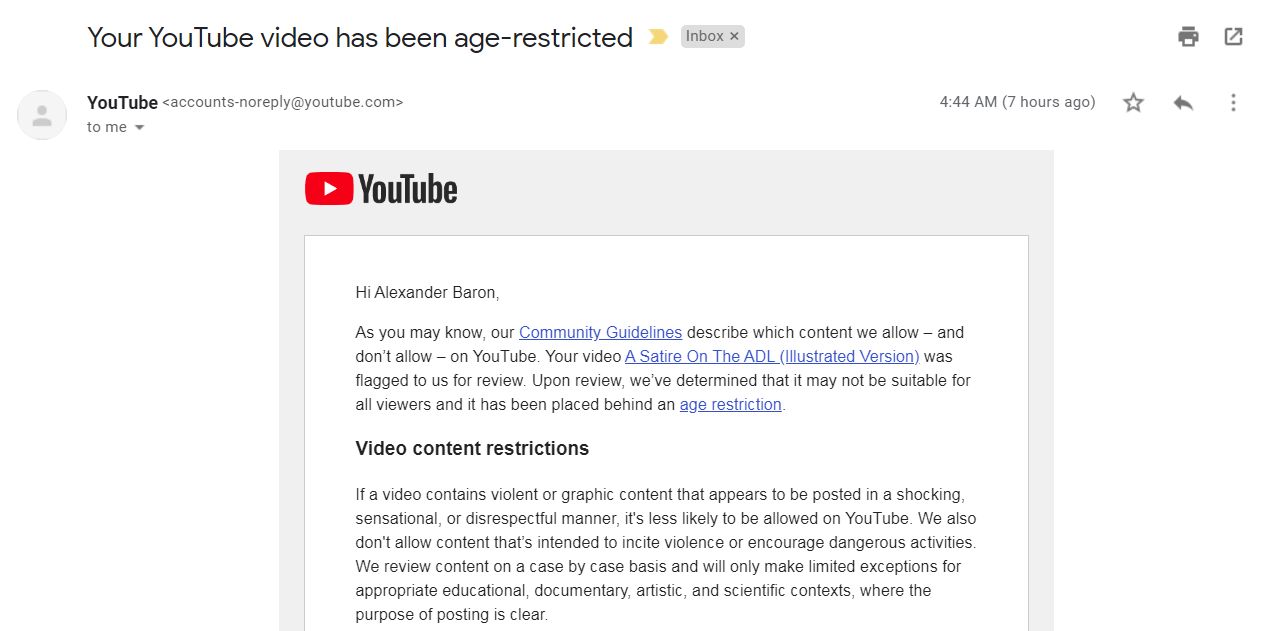Click the Print all icon
1270x631 pixels.
pyautogui.click(x=1188, y=37)
